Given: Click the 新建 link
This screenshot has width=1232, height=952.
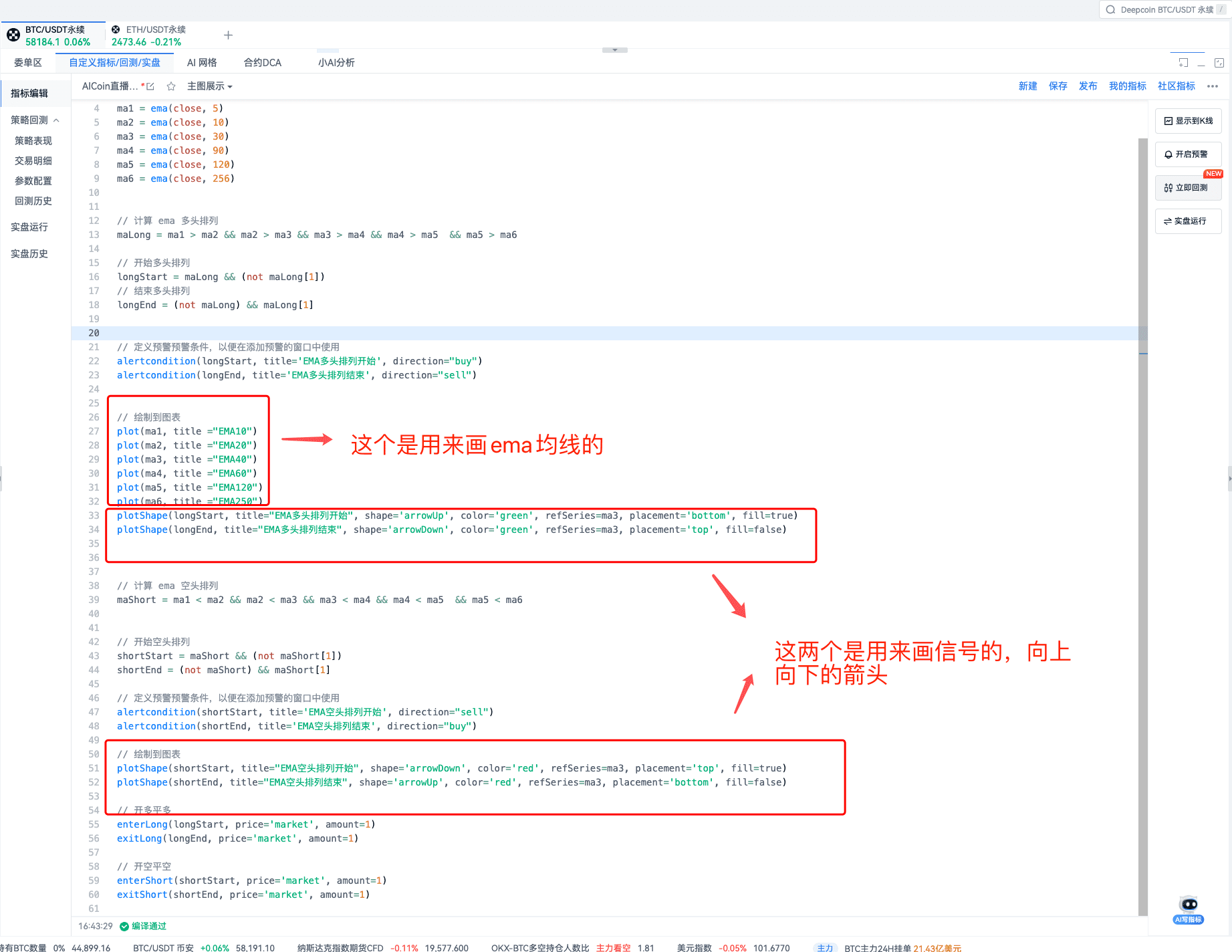Looking at the screenshot, I should click(1027, 86).
